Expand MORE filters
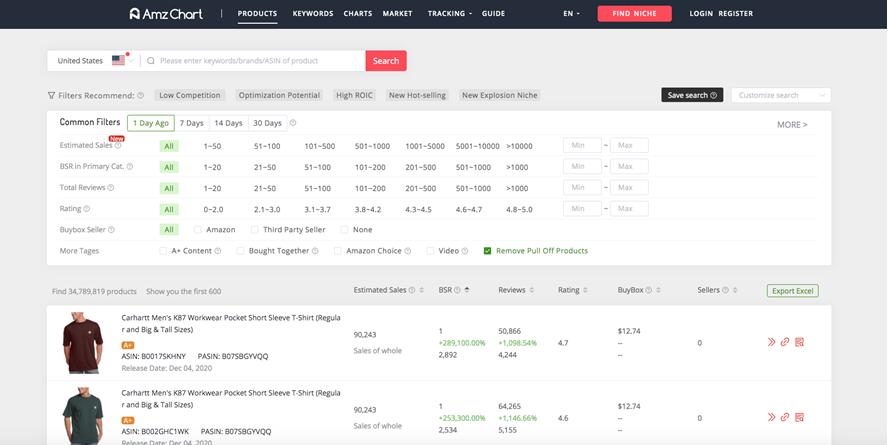This screenshot has height=445, width=888. [x=792, y=125]
